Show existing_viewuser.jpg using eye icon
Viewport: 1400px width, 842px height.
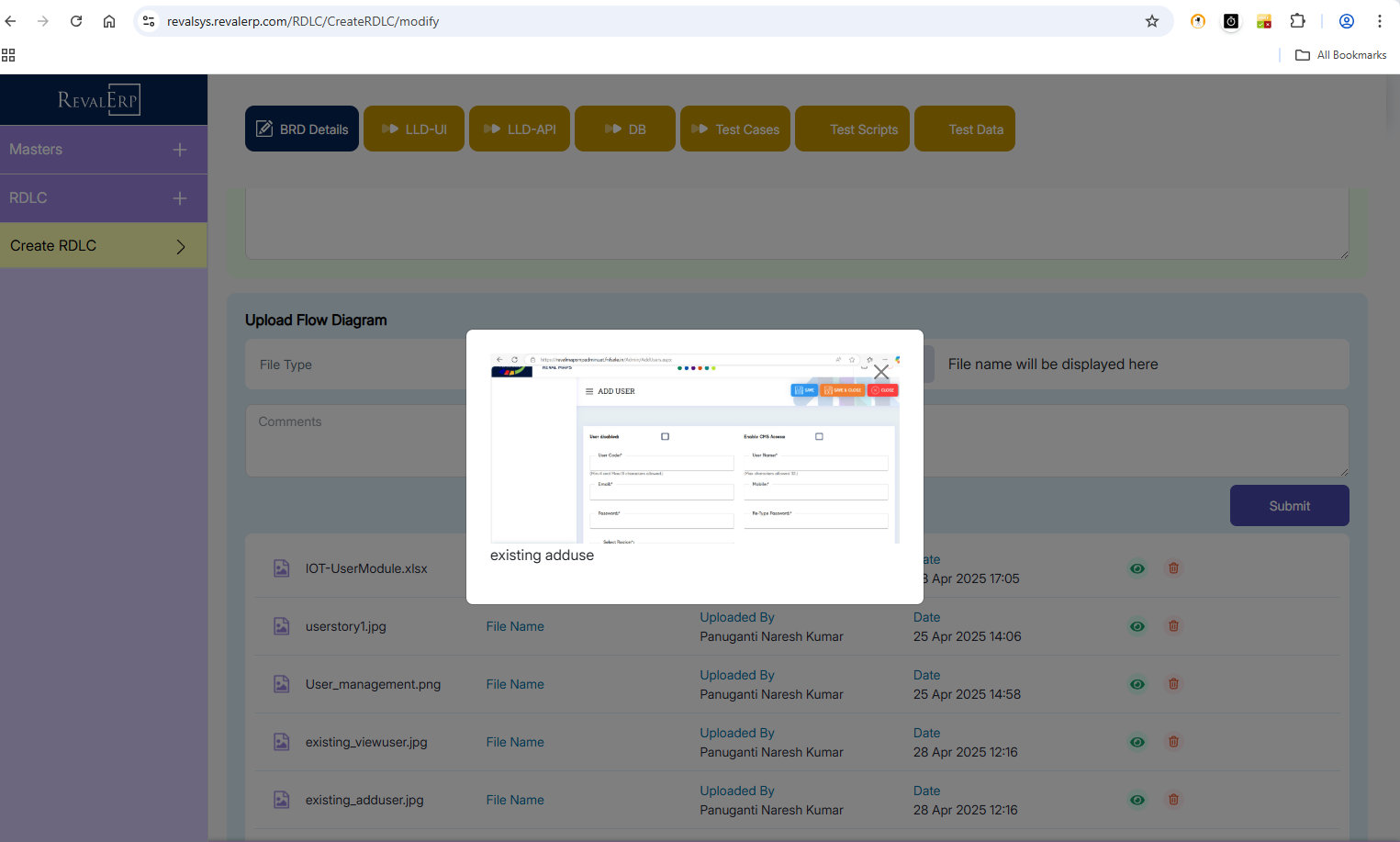coord(1137,742)
